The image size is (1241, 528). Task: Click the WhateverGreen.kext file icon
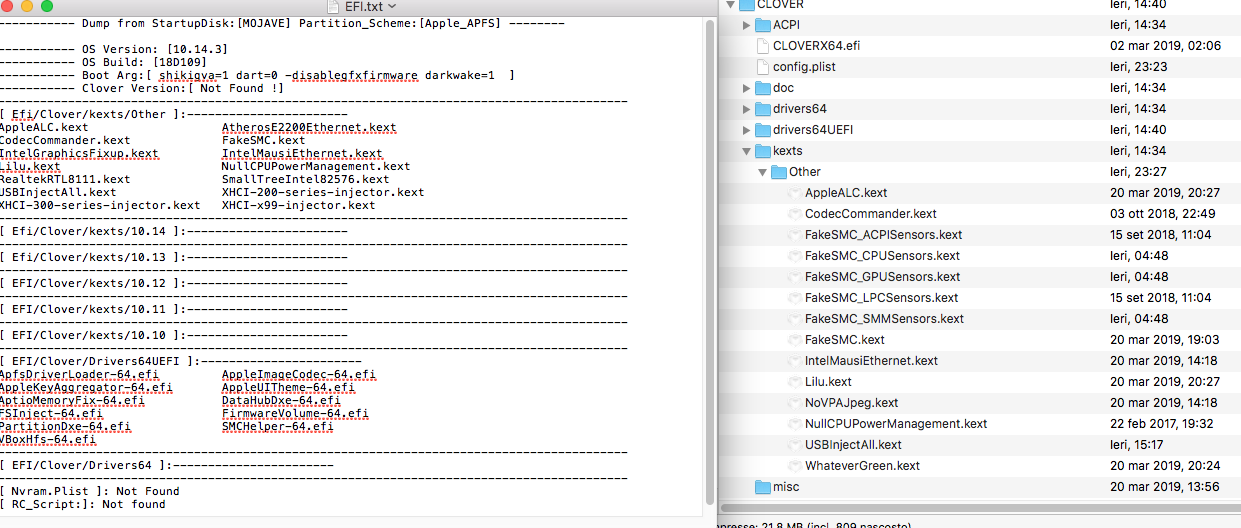pyautogui.click(x=794, y=466)
